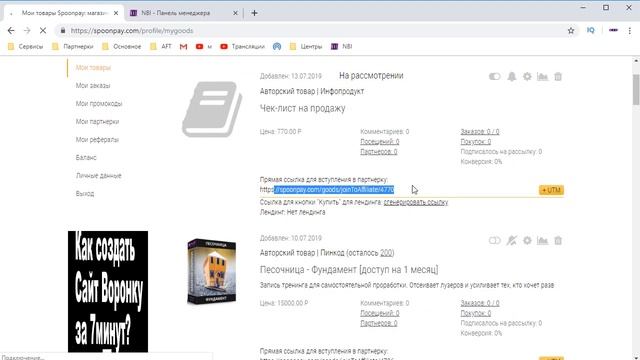
Task: Open Сервисы bookmarks folder
Action: [x=25, y=47]
